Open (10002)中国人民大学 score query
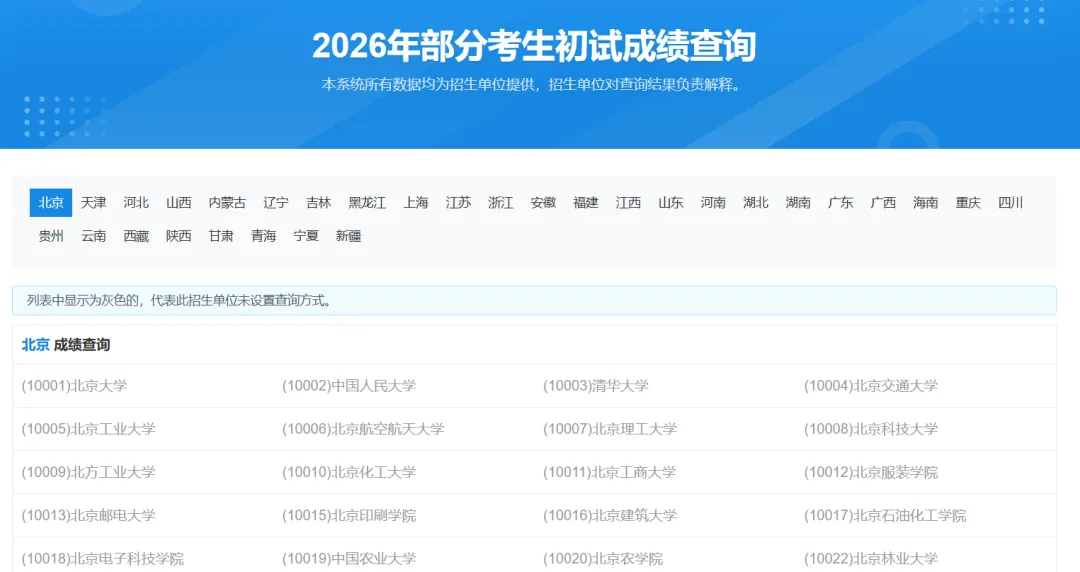The width and height of the screenshot is (1080, 572). [x=349, y=386]
